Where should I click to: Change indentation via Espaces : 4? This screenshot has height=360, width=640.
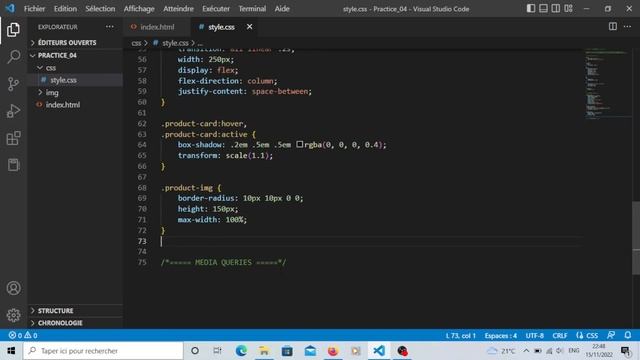501,336
